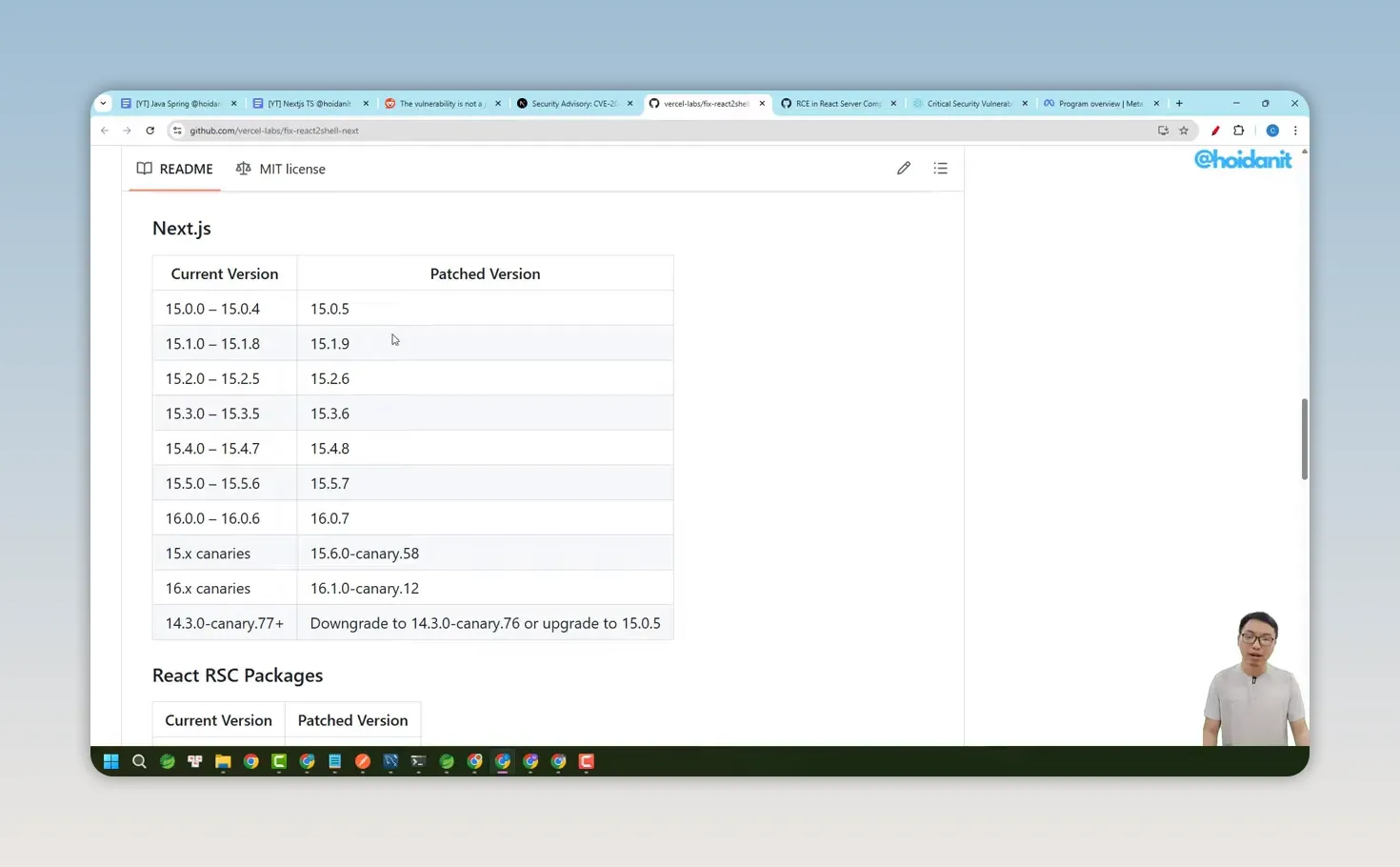Open Postman from the taskbar

(363, 761)
